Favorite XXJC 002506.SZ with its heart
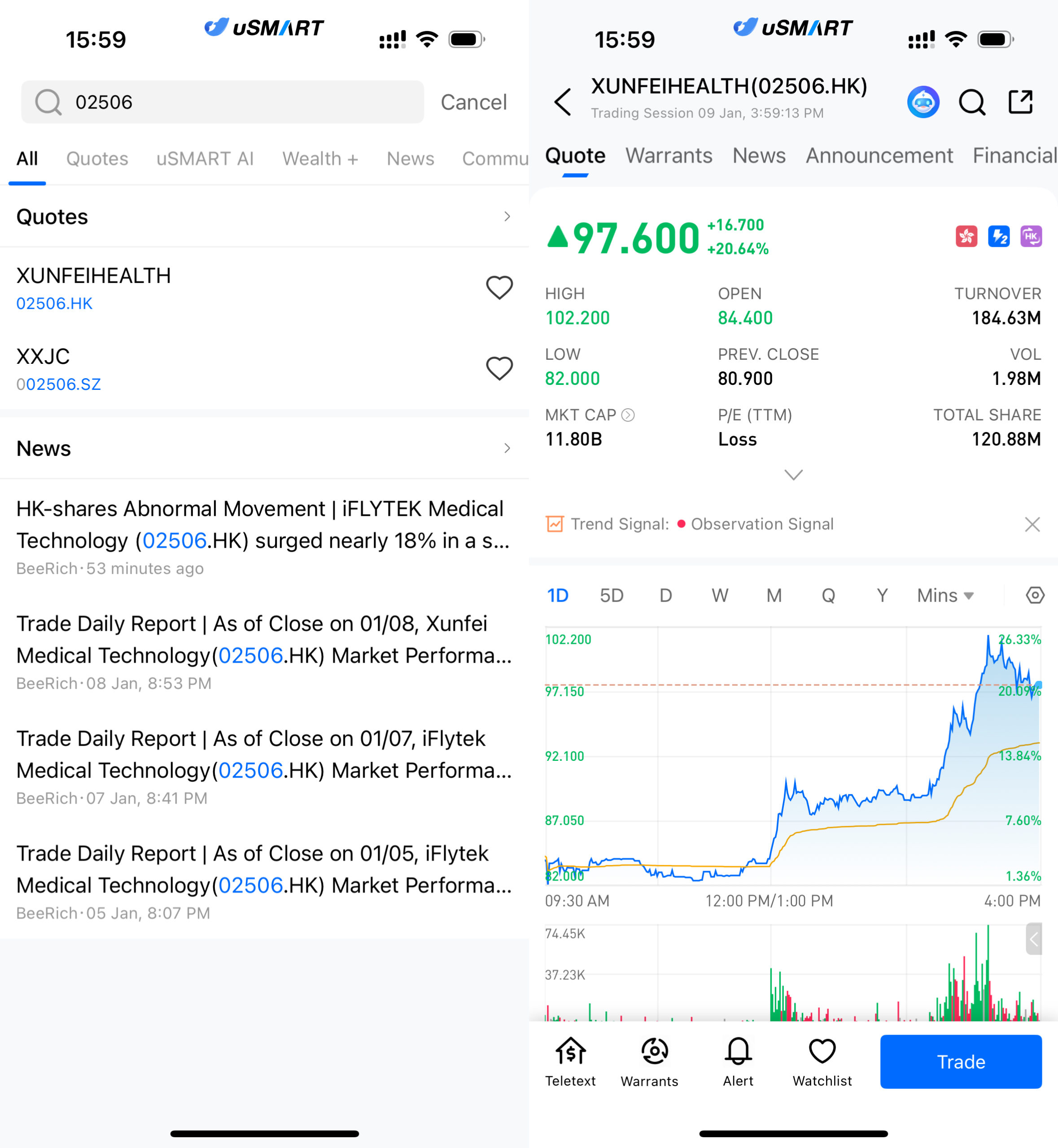 [x=499, y=369]
